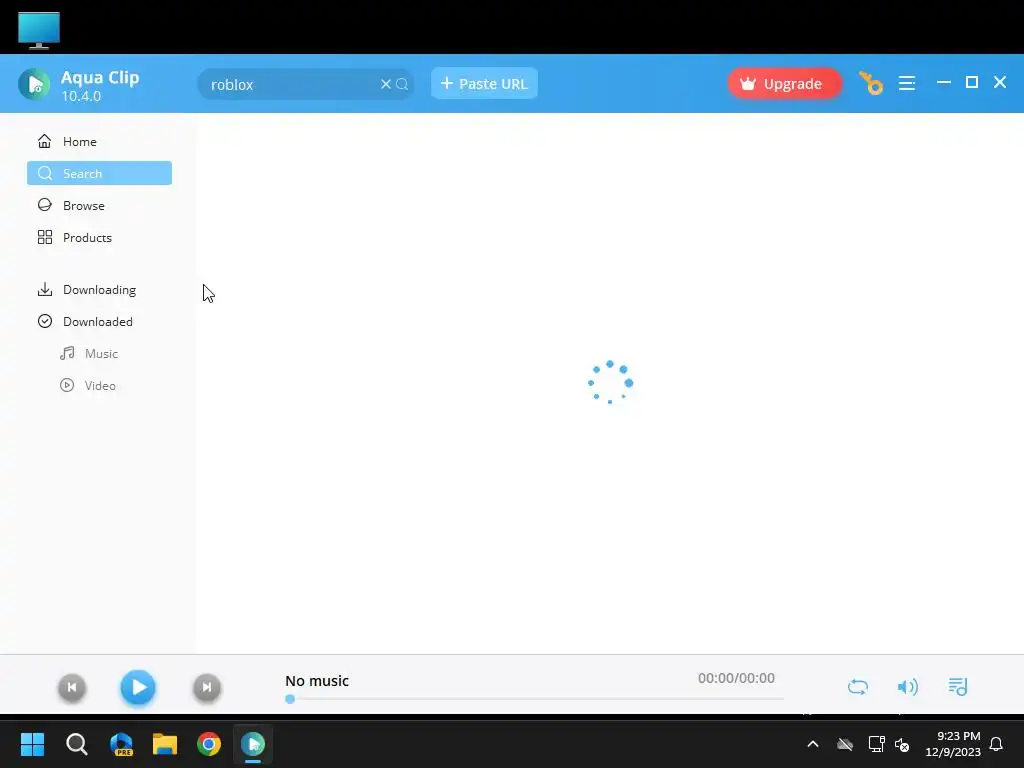Click the No music track title

[317, 680]
